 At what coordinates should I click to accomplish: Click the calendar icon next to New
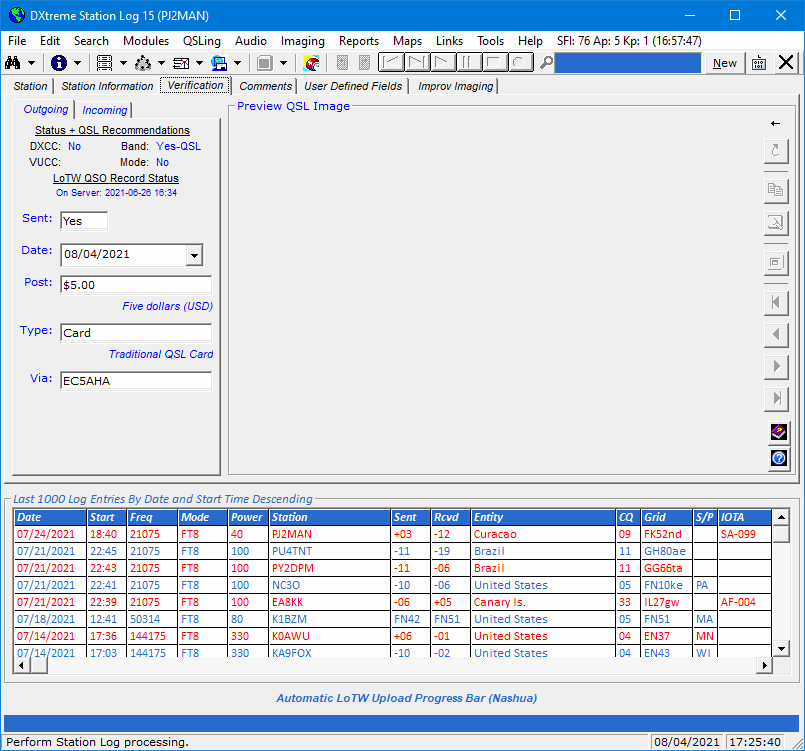(x=758, y=63)
